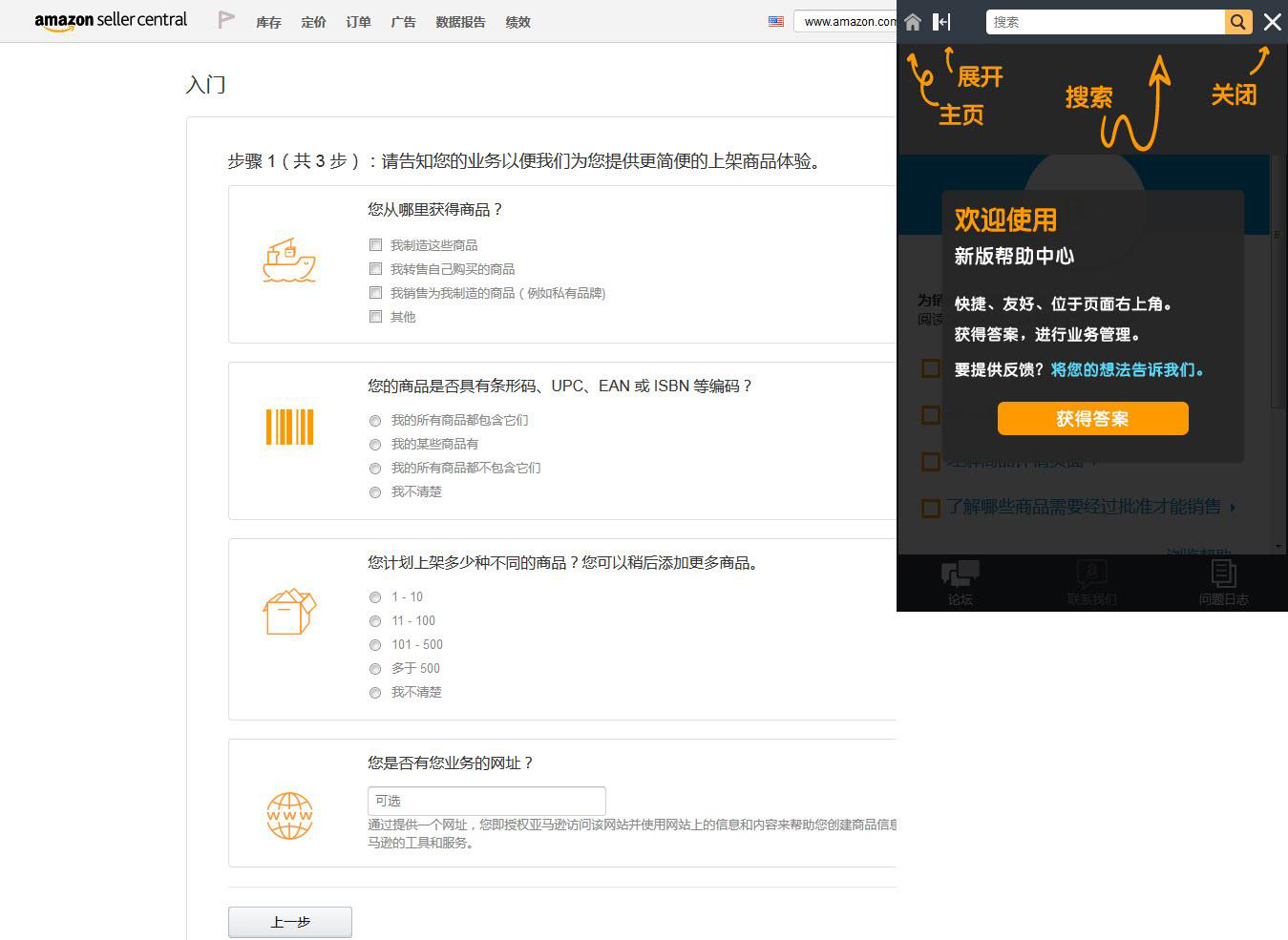Open the help panel home page icon
This screenshot has width=1288, height=940.
coord(913,21)
